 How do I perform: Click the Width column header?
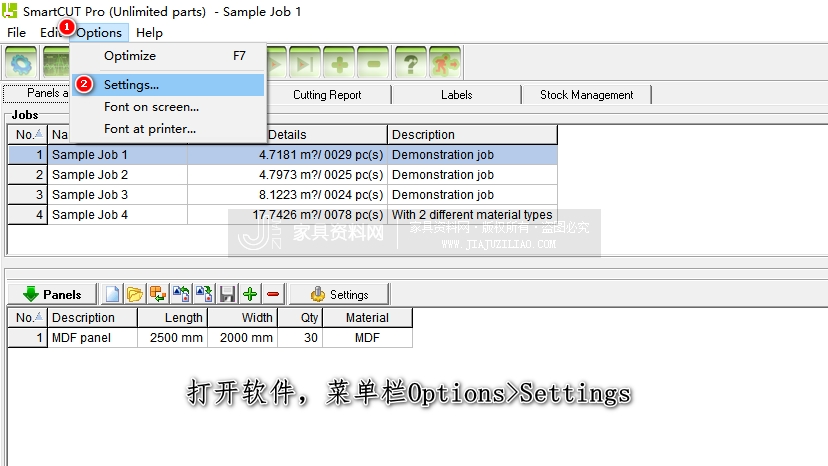click(243, 318)
